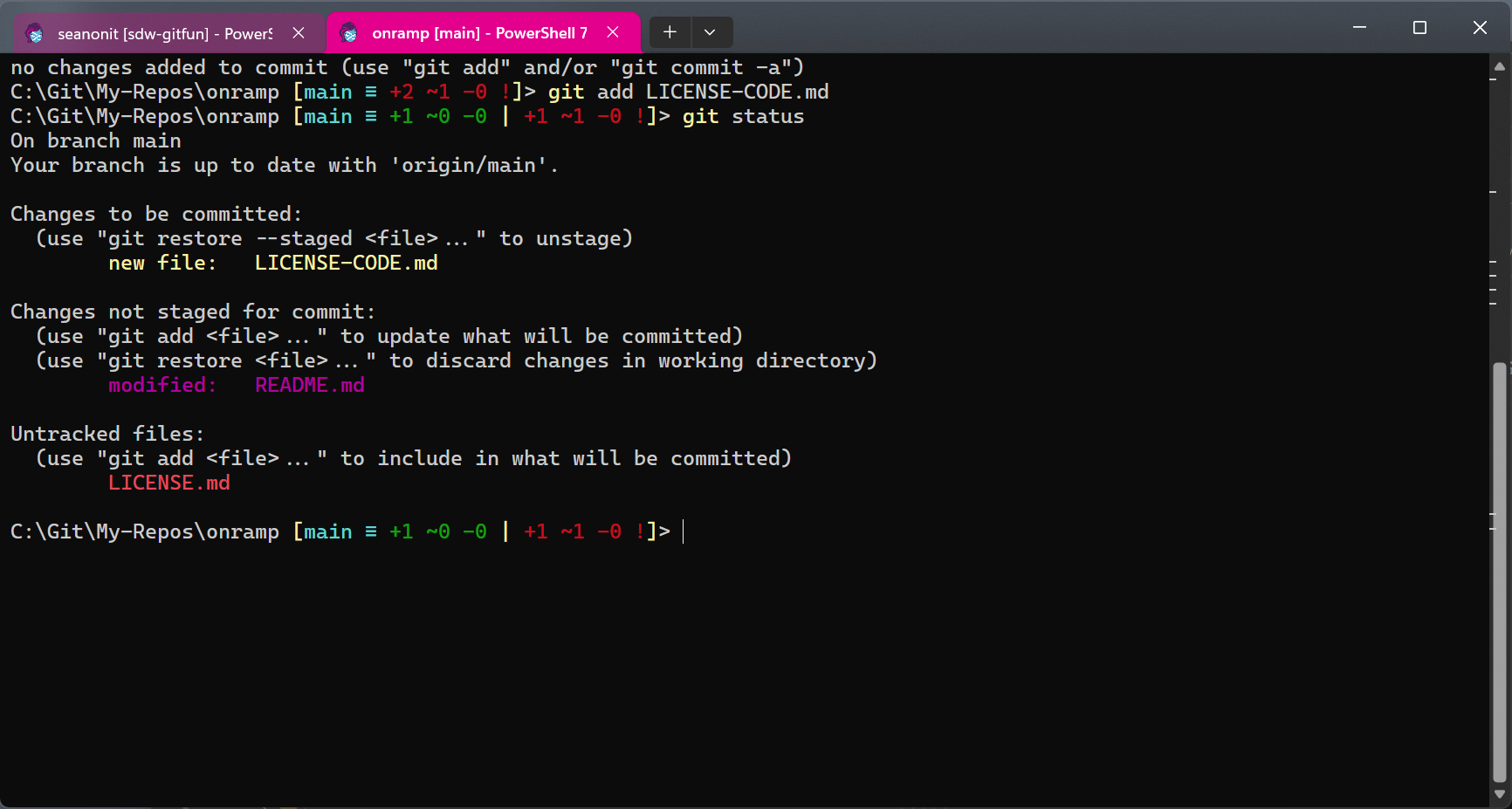Click the PowerShell icon on the seanonit tab

point(35,33)
